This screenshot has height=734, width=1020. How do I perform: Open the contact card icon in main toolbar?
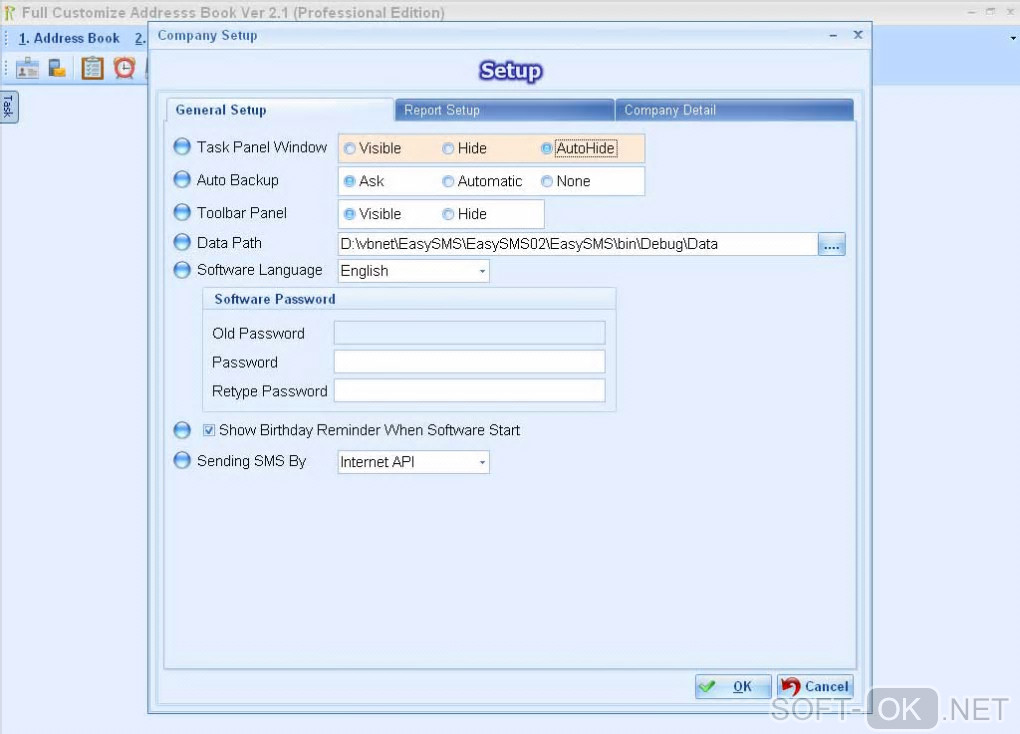27,68
